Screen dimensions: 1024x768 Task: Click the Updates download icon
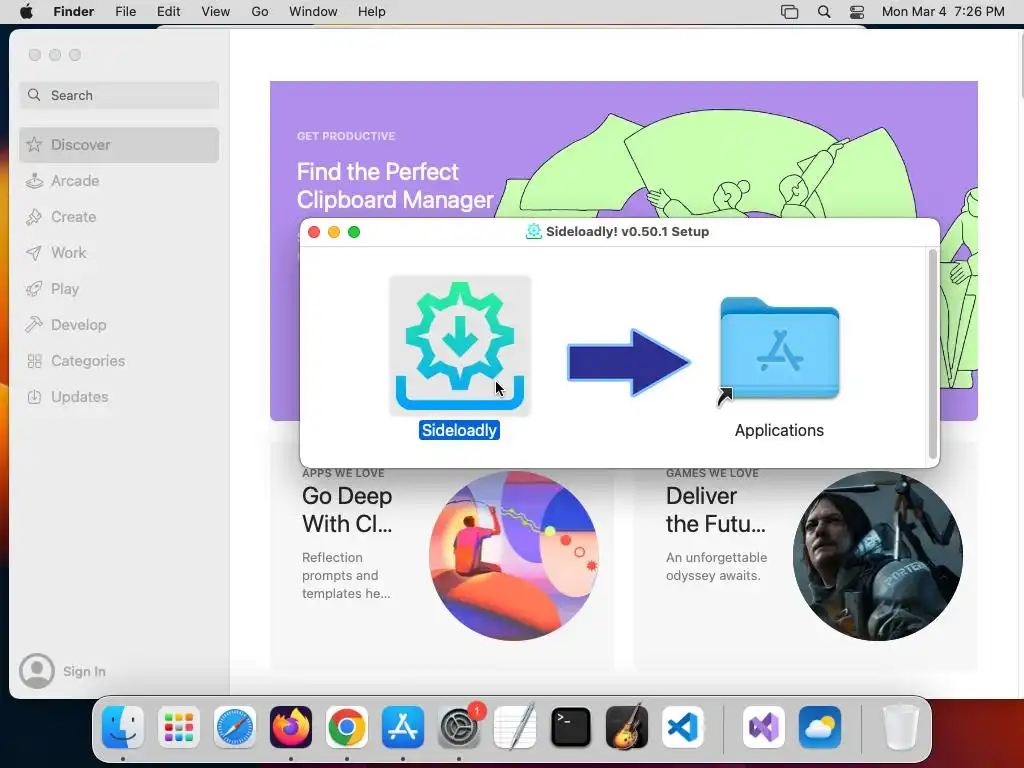[35, 396]
